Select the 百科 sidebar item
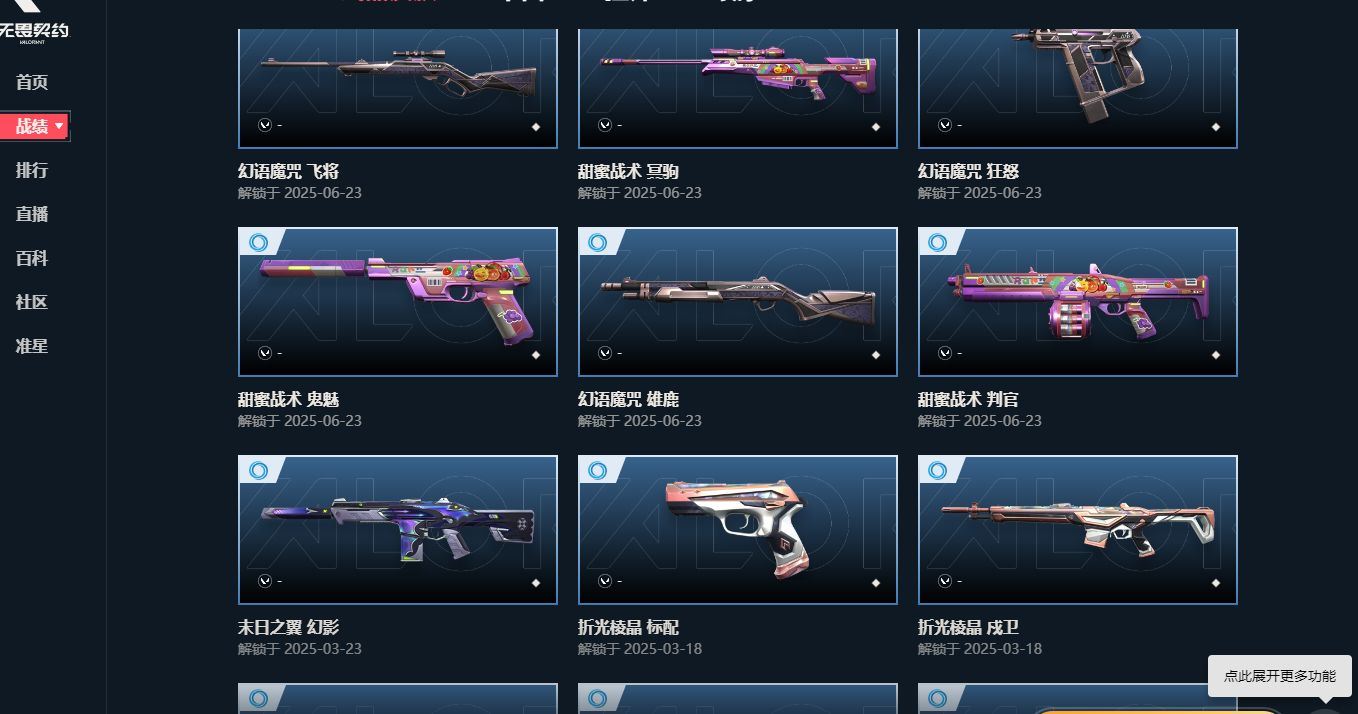The image size is (1358, 714). [32, 258]
